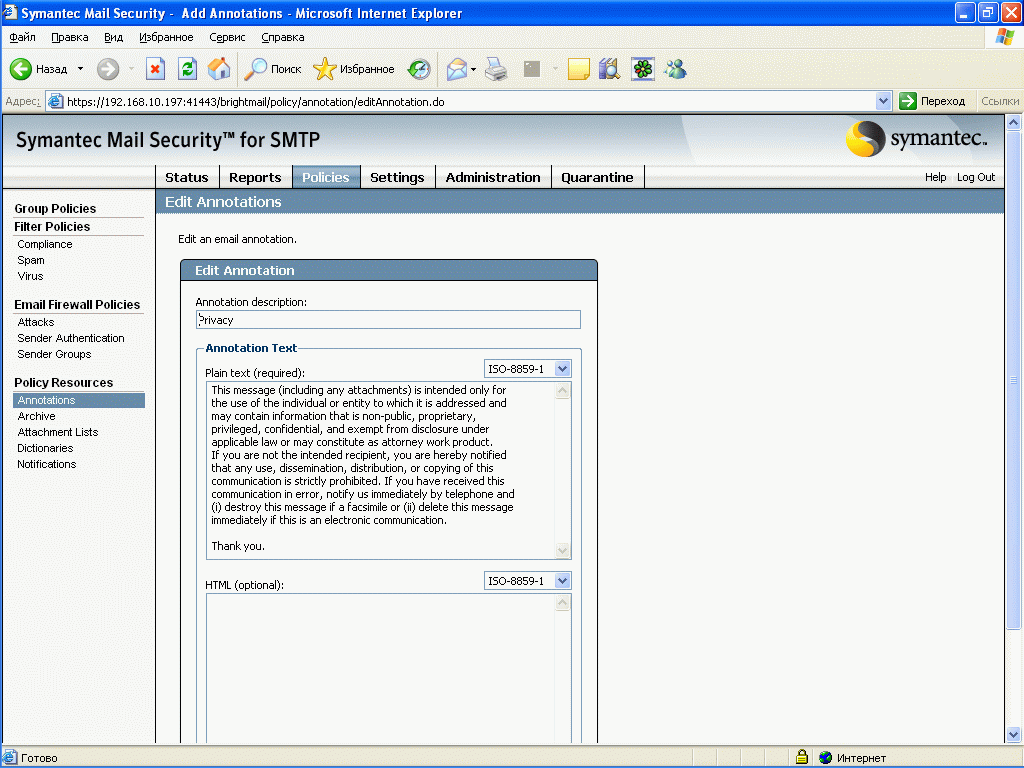Image resolution: width=1024 pixels, height=768 pixels.
Task: Open Notifications link
Action: pos(47,464)
